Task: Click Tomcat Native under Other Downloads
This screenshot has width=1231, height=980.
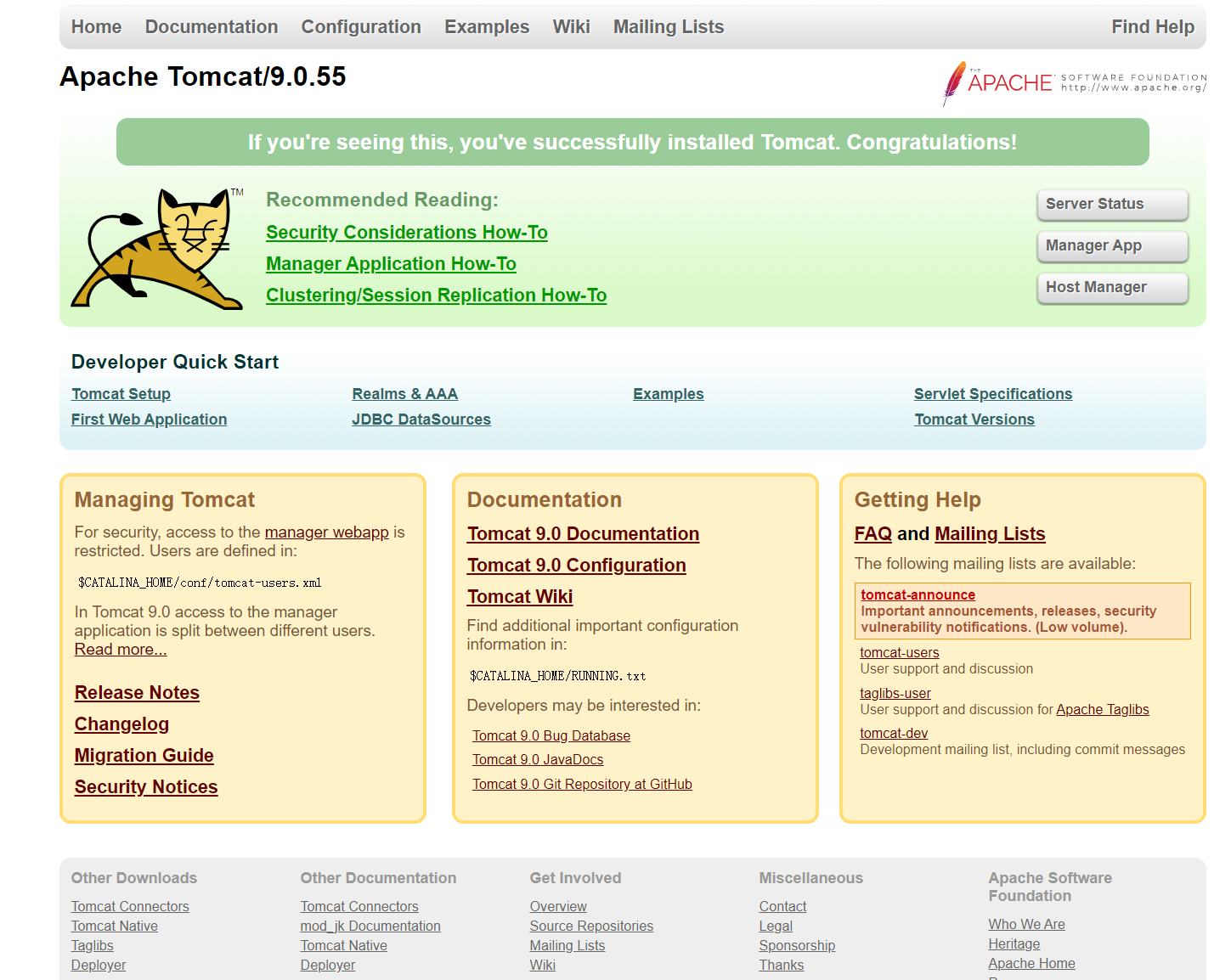Action: click(x=115, y=926)
